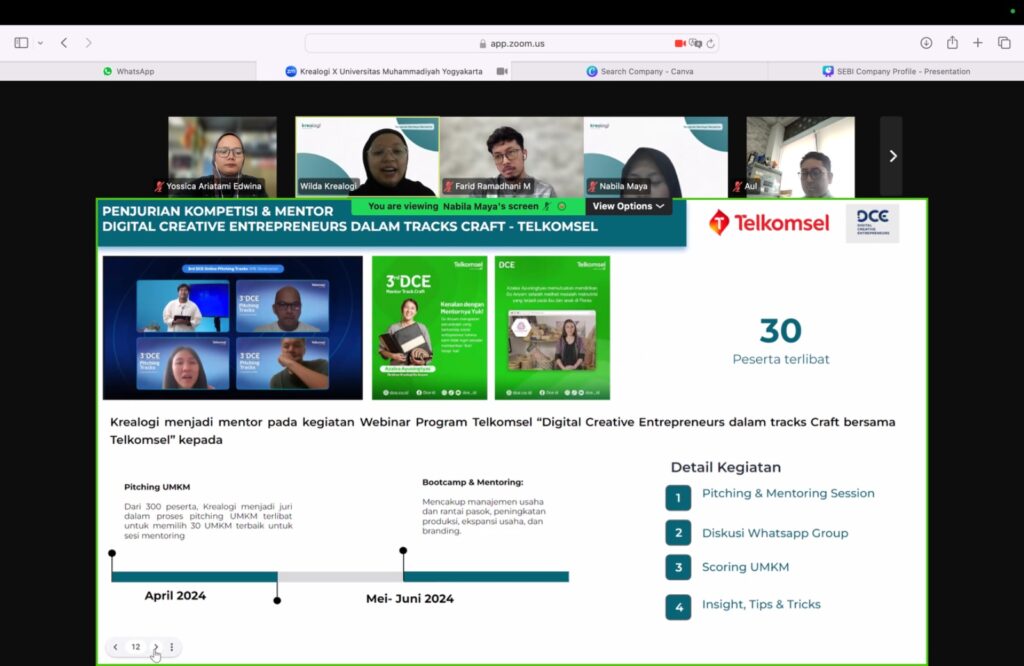This screenshot has width=1024, height=666.
Task: Select Wilda Krealogi video tile
Action: pyautogui.click(x=367, y=157)
